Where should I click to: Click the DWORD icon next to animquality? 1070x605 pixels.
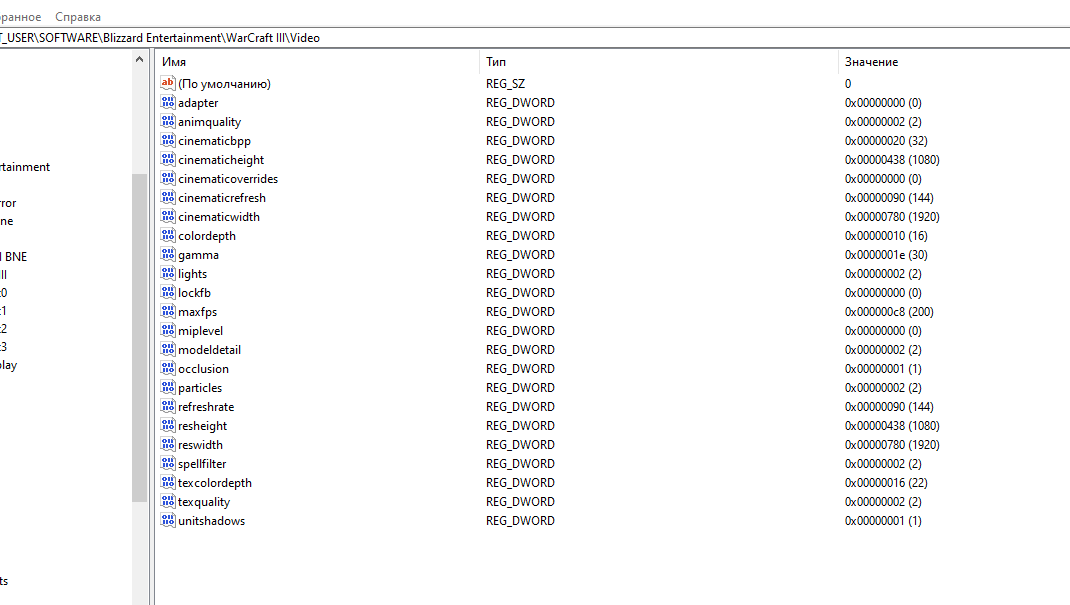tap(168, 121)
